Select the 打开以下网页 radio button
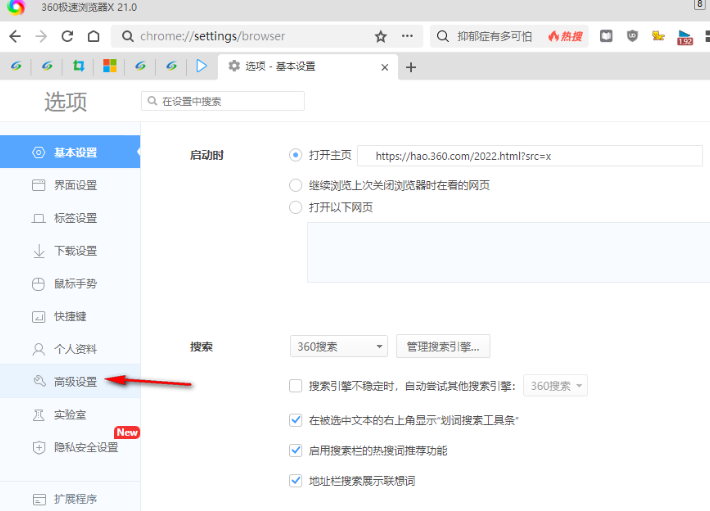This screenshot has width=710, height=511. point(295,207)
